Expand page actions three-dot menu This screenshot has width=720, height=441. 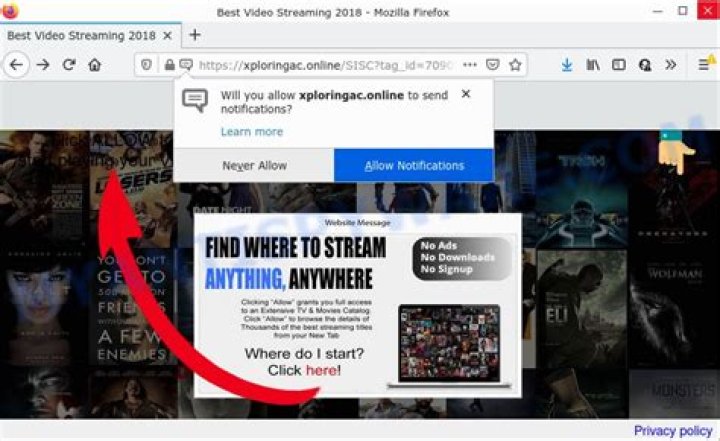coord(469,64)
